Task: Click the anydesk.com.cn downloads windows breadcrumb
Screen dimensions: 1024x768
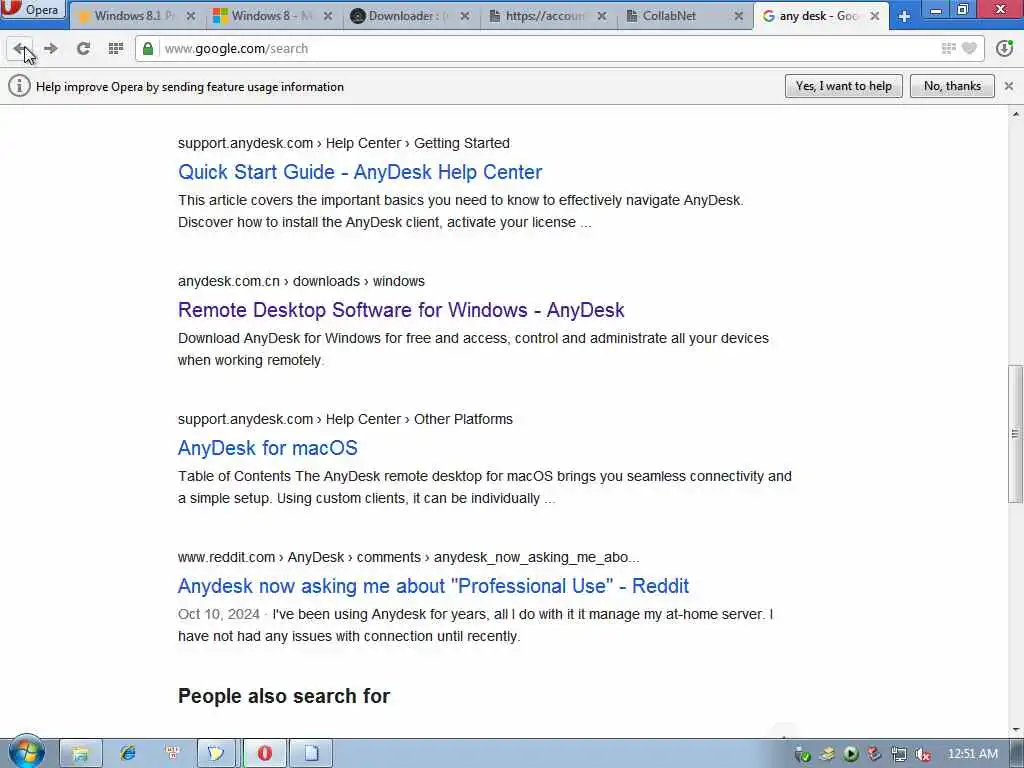Action: pyautogui.click(x=301, y=281)
